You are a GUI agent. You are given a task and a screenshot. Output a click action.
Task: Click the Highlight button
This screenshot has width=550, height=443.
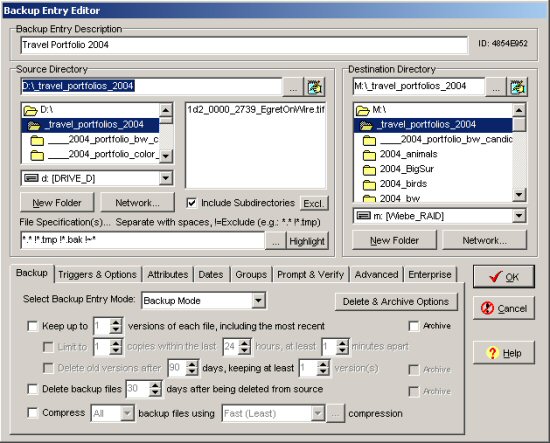click(307, 241)
